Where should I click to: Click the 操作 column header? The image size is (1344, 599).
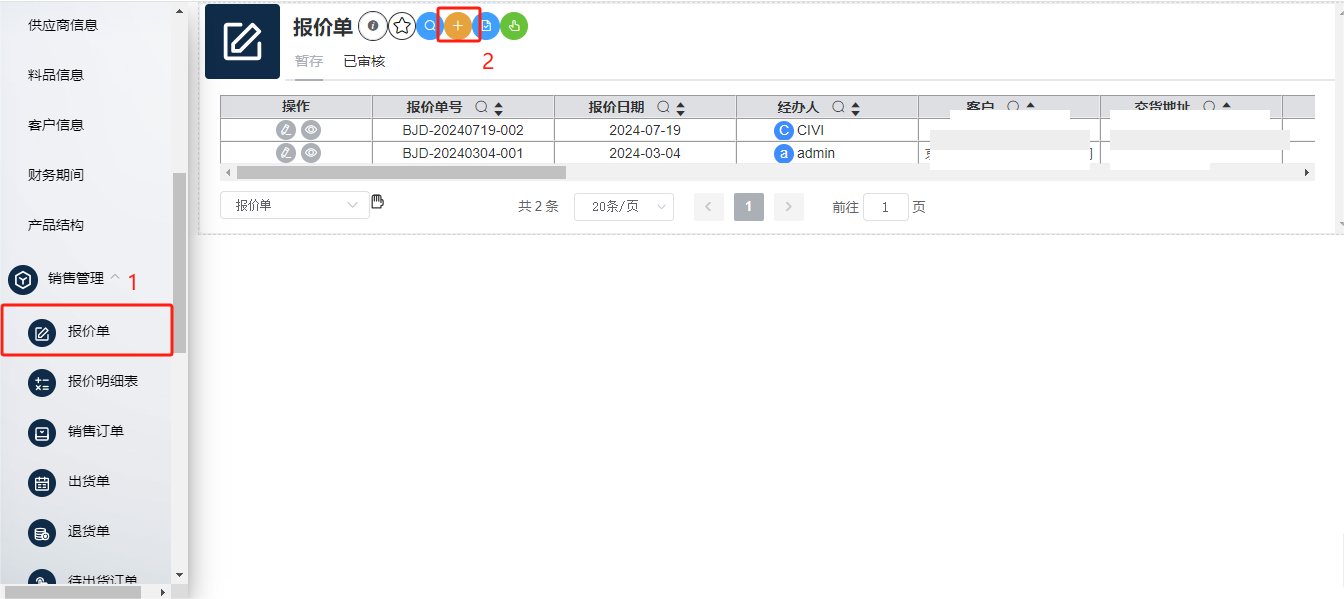[296, 107]
